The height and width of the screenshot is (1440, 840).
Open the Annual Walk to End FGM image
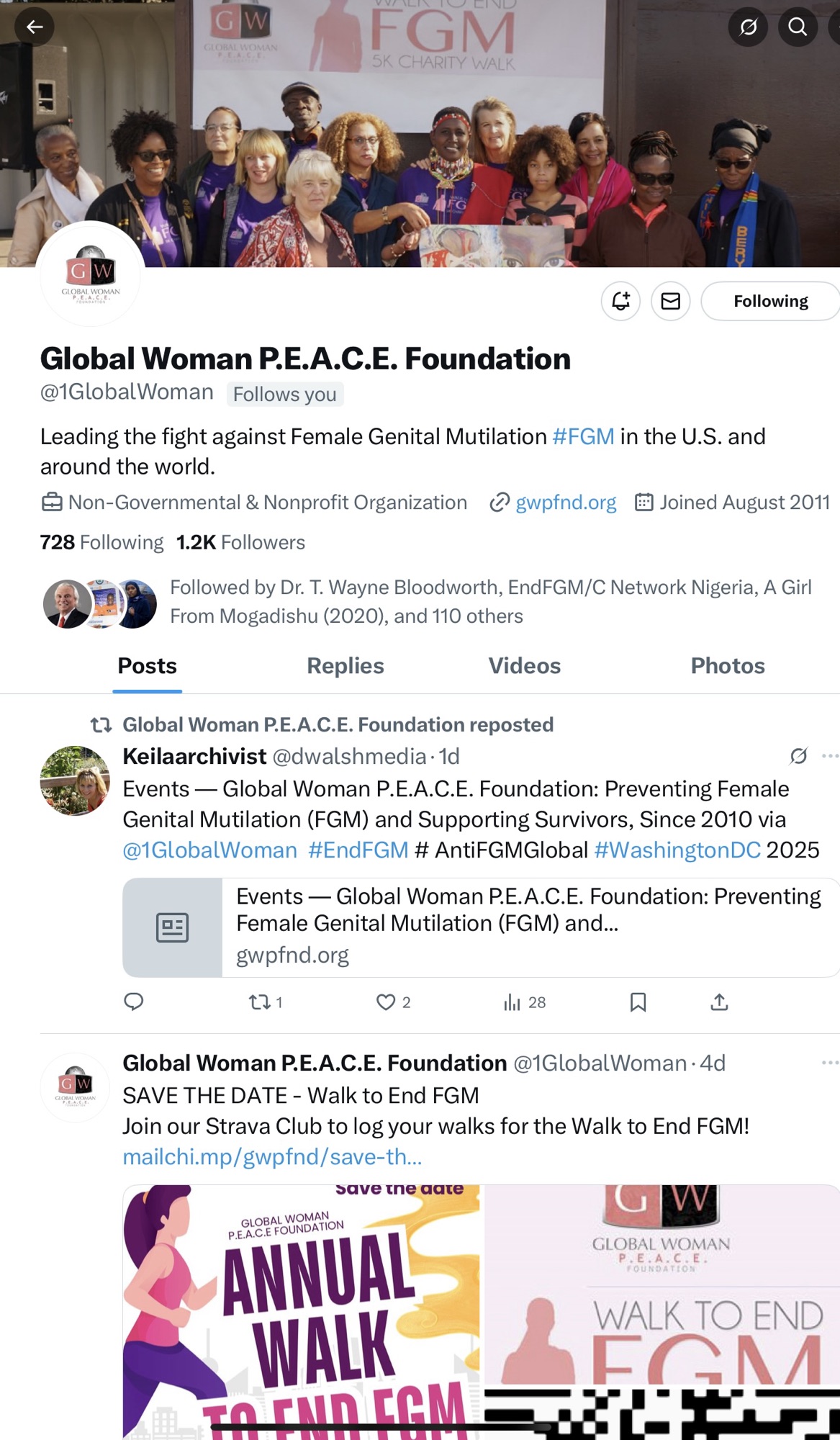302,1310
